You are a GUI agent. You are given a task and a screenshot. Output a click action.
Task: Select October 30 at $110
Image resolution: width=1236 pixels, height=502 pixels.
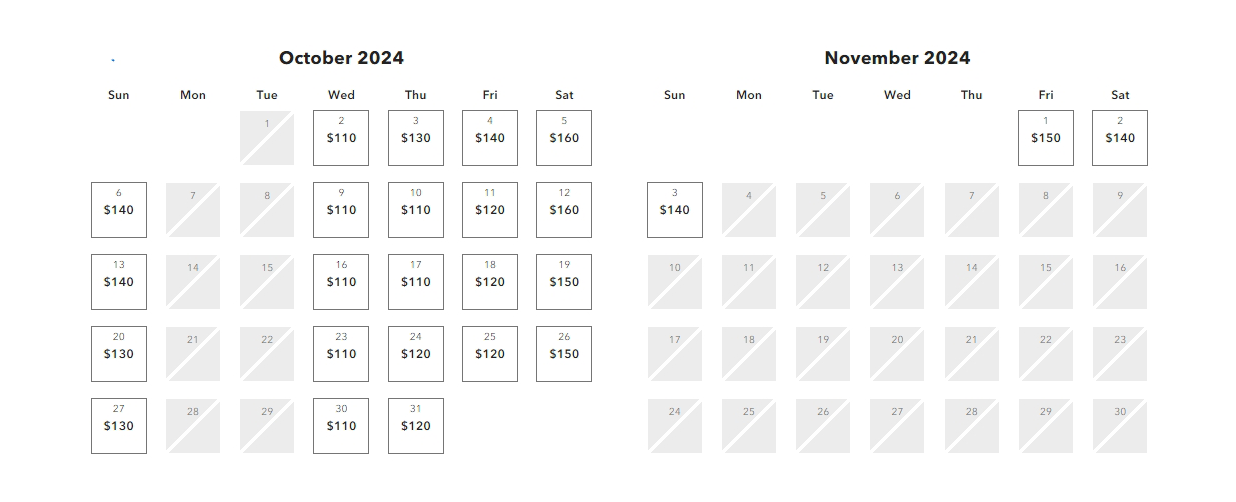tap(341, 426)
